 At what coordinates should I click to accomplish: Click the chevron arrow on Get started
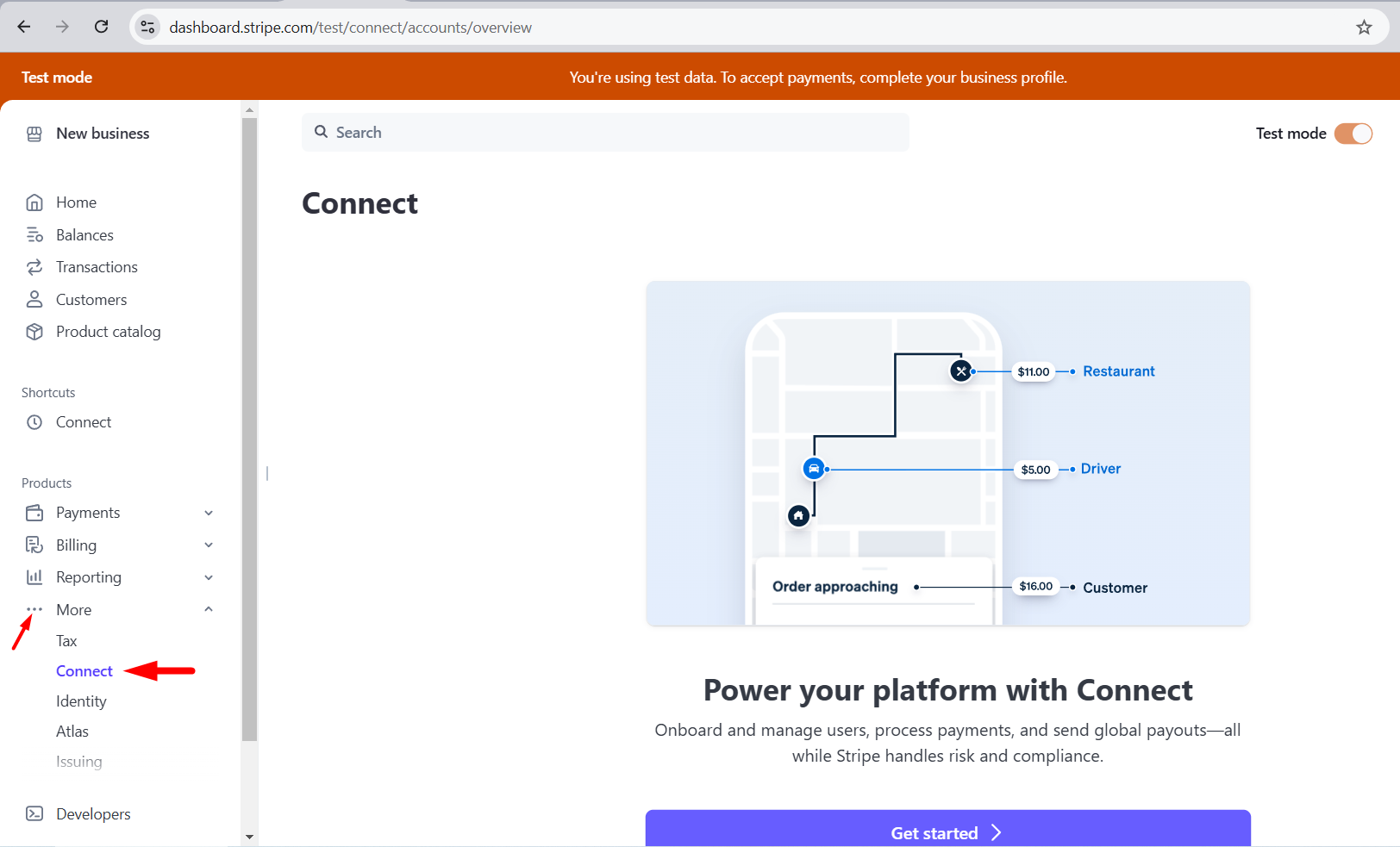[996, 832]
